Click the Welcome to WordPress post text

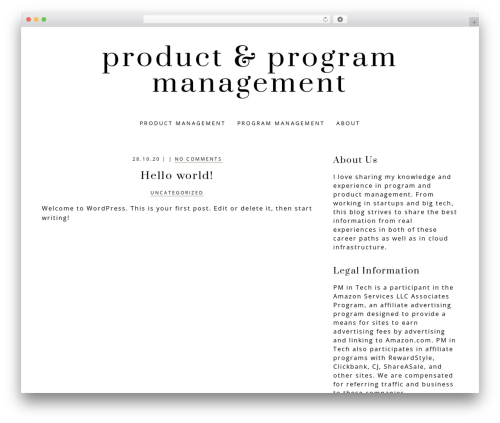pyautogui.click(x=177, y=213)
